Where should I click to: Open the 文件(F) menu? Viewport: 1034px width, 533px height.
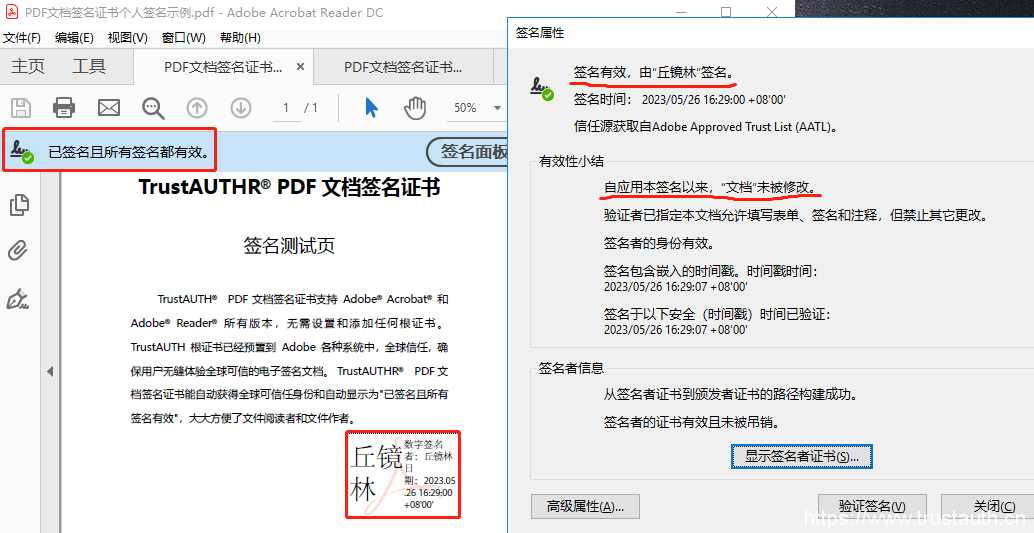click(x=22, y=38)
